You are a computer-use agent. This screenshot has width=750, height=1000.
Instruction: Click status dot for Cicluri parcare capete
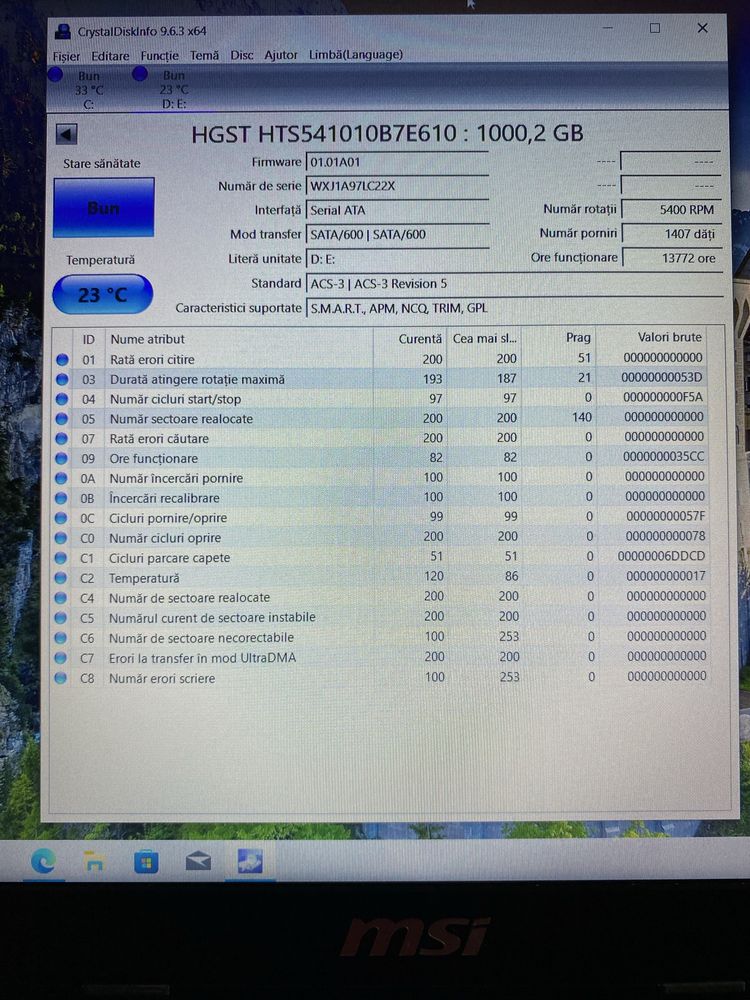point(61,558)
